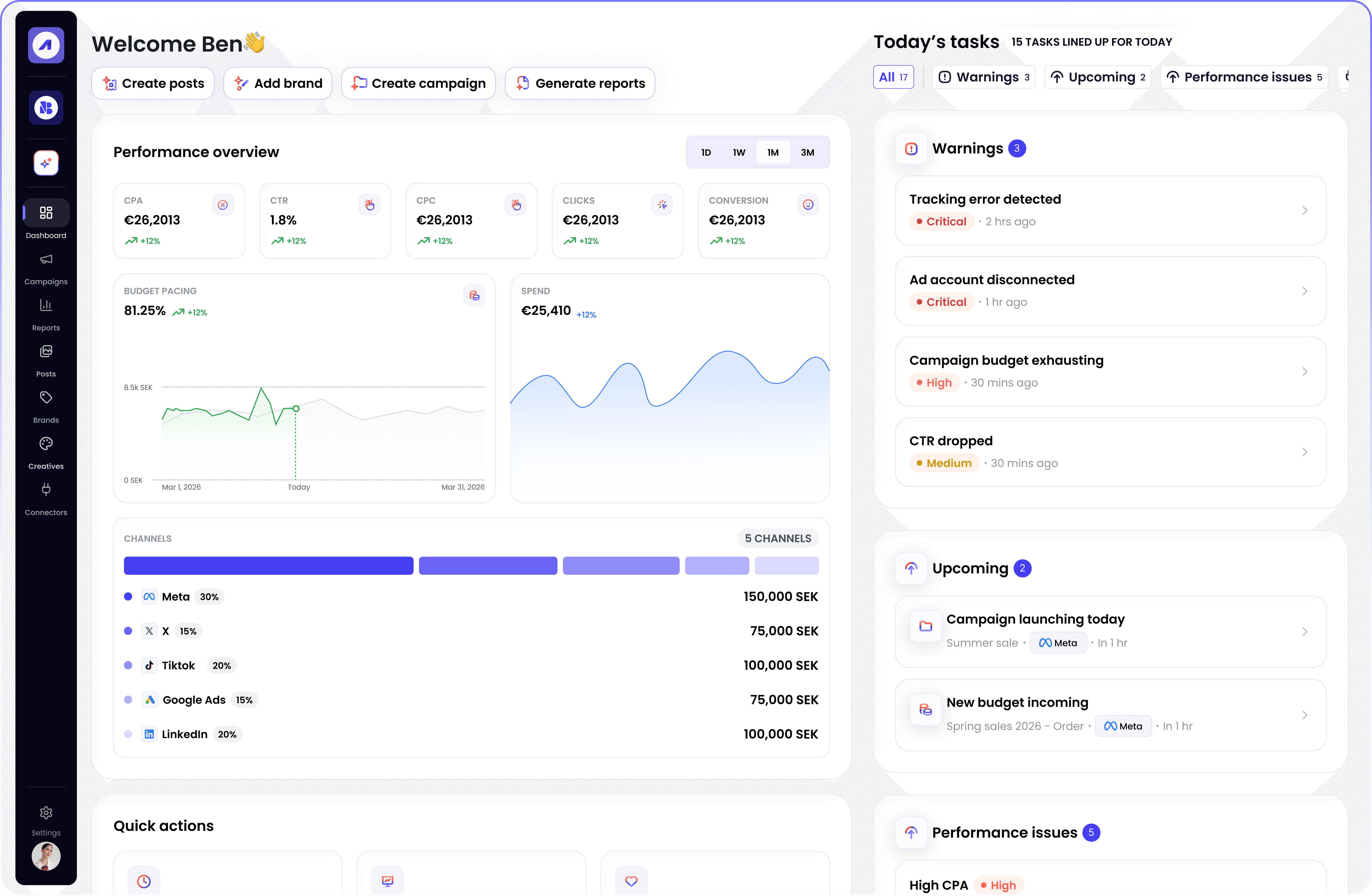Select the 1W time range
The image size is (1372, 896).
click(738, 152)
